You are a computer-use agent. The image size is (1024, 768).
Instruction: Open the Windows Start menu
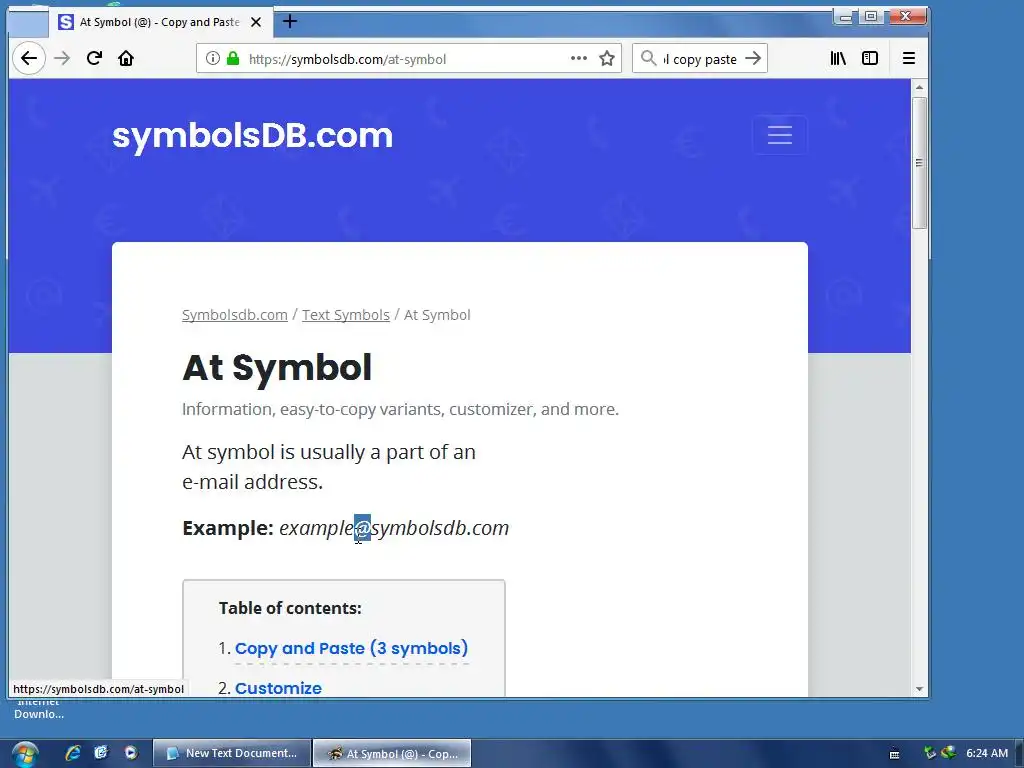tap(25, 754)
